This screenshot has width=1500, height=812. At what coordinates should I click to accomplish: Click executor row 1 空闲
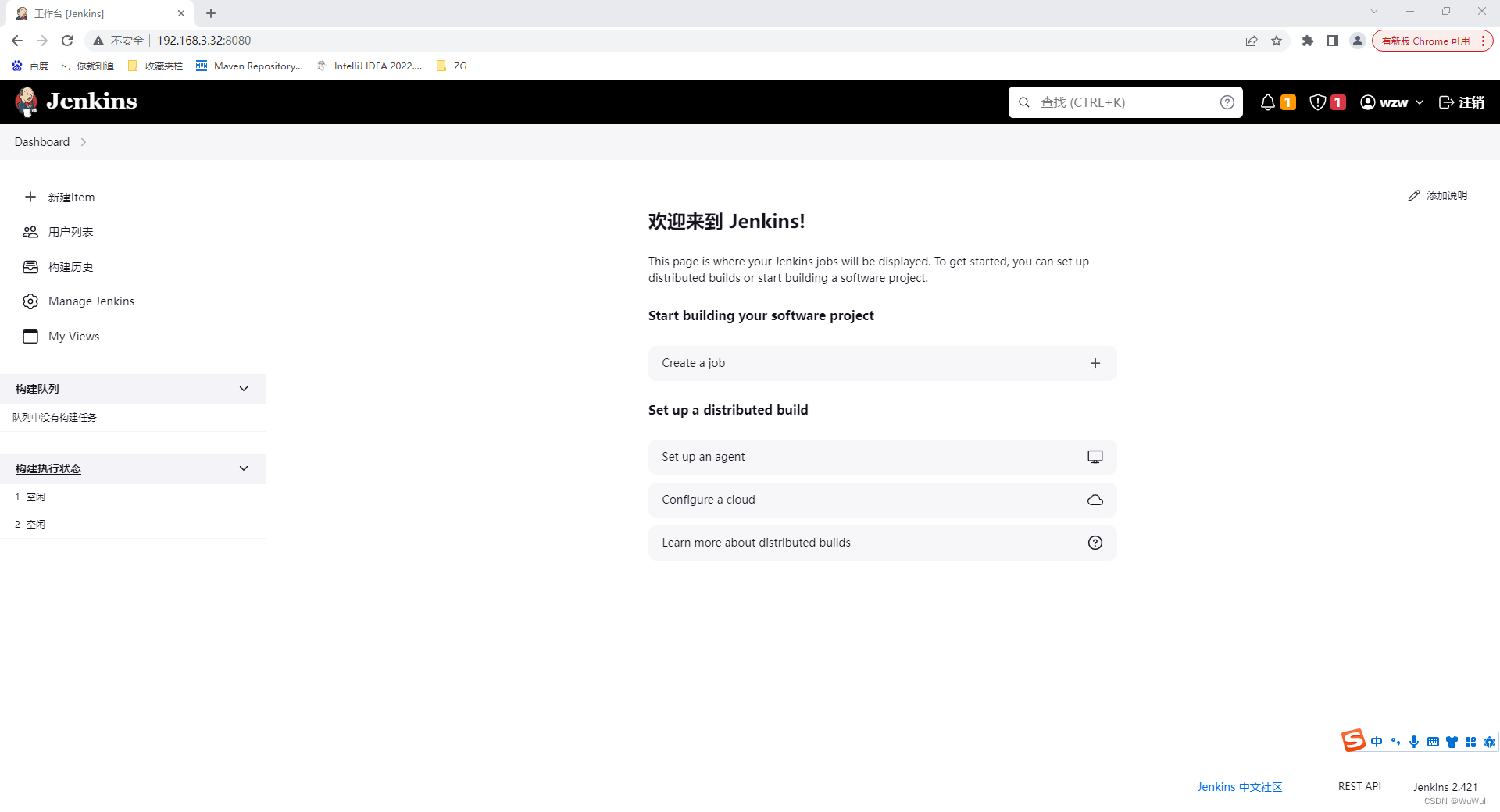[133, 497]
